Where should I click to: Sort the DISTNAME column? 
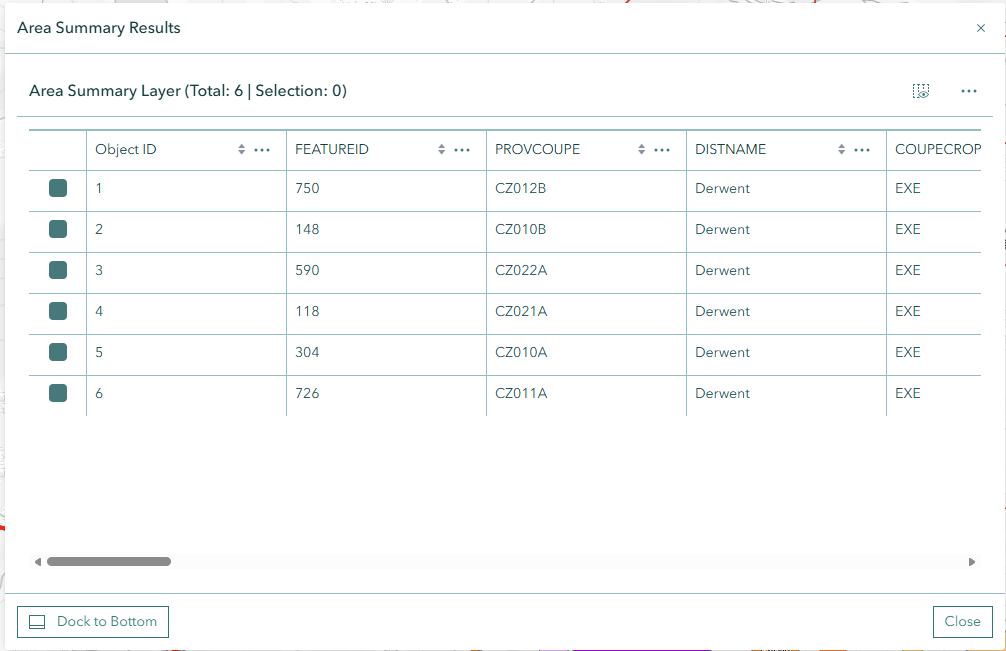pos(840,148)
